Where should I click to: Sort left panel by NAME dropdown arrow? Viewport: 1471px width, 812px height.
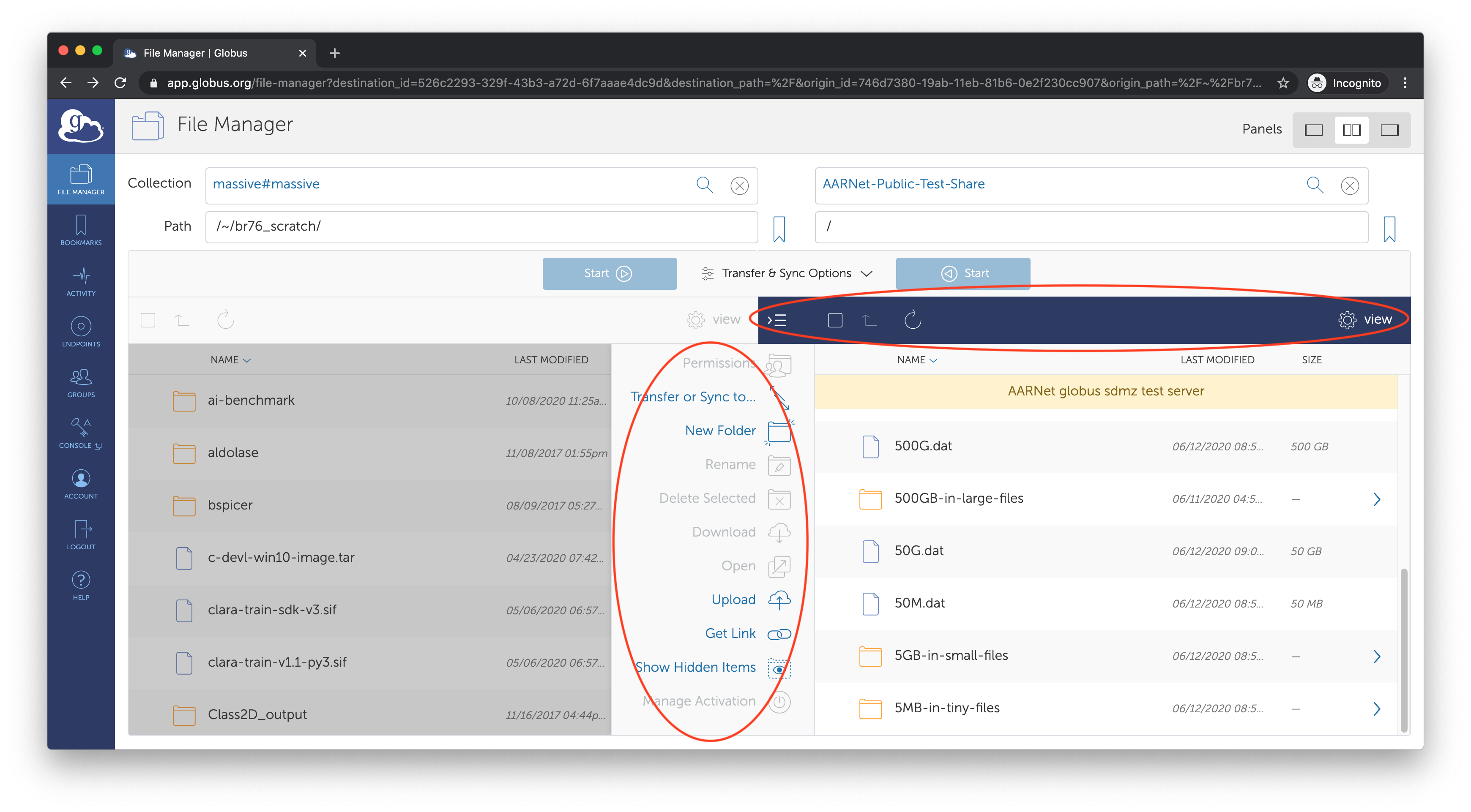[x=247, y=361]
